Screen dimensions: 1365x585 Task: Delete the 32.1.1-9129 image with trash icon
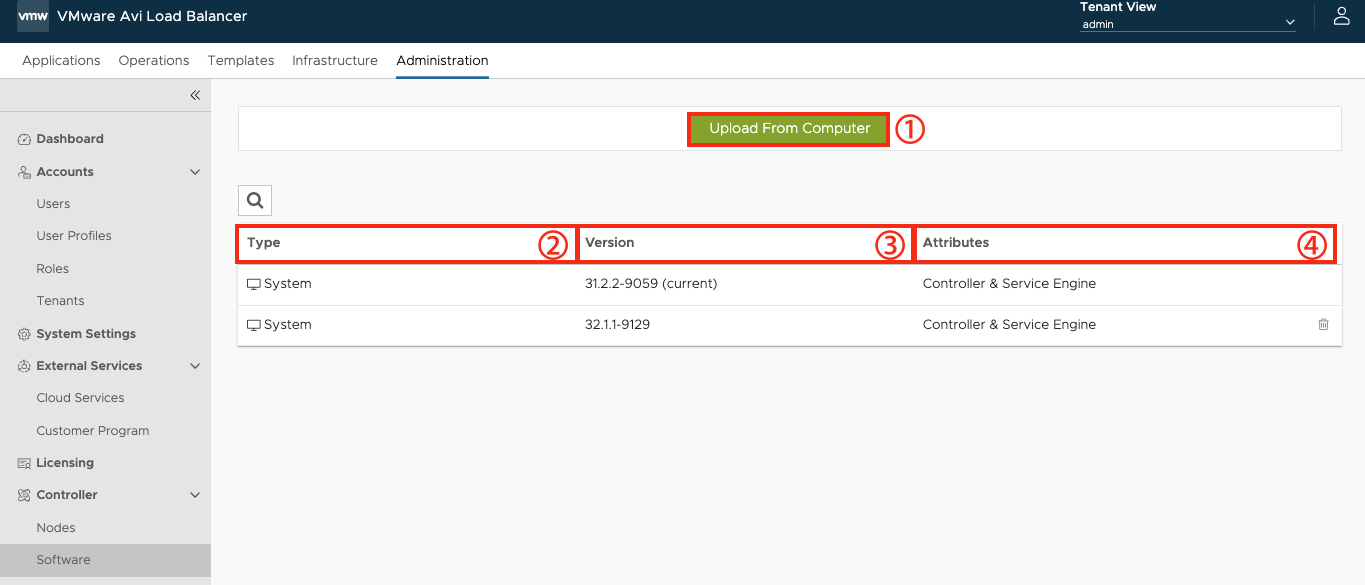point(1323,325)
